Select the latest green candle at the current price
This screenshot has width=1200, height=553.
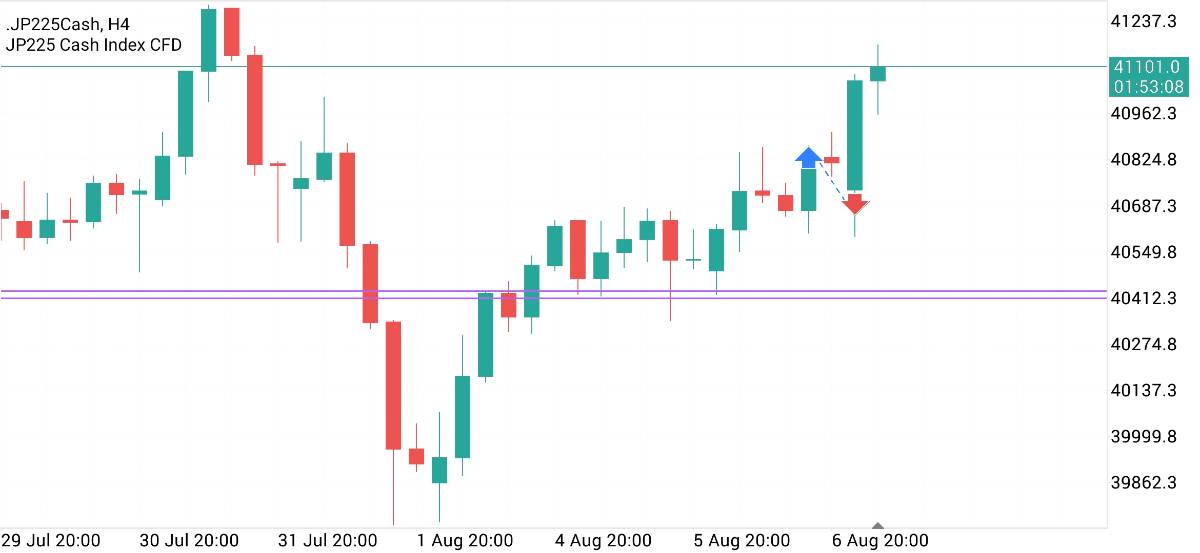pos(878,73)
